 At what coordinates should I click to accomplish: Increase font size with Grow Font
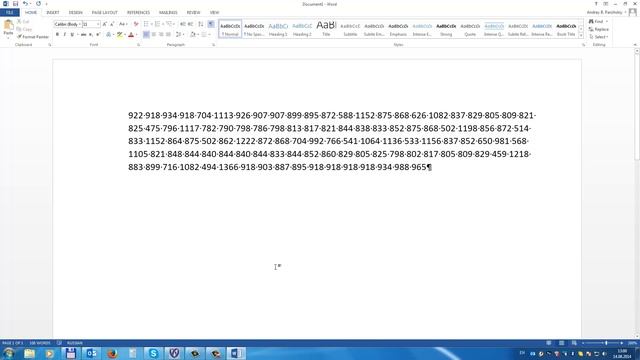tap(105, 24)
